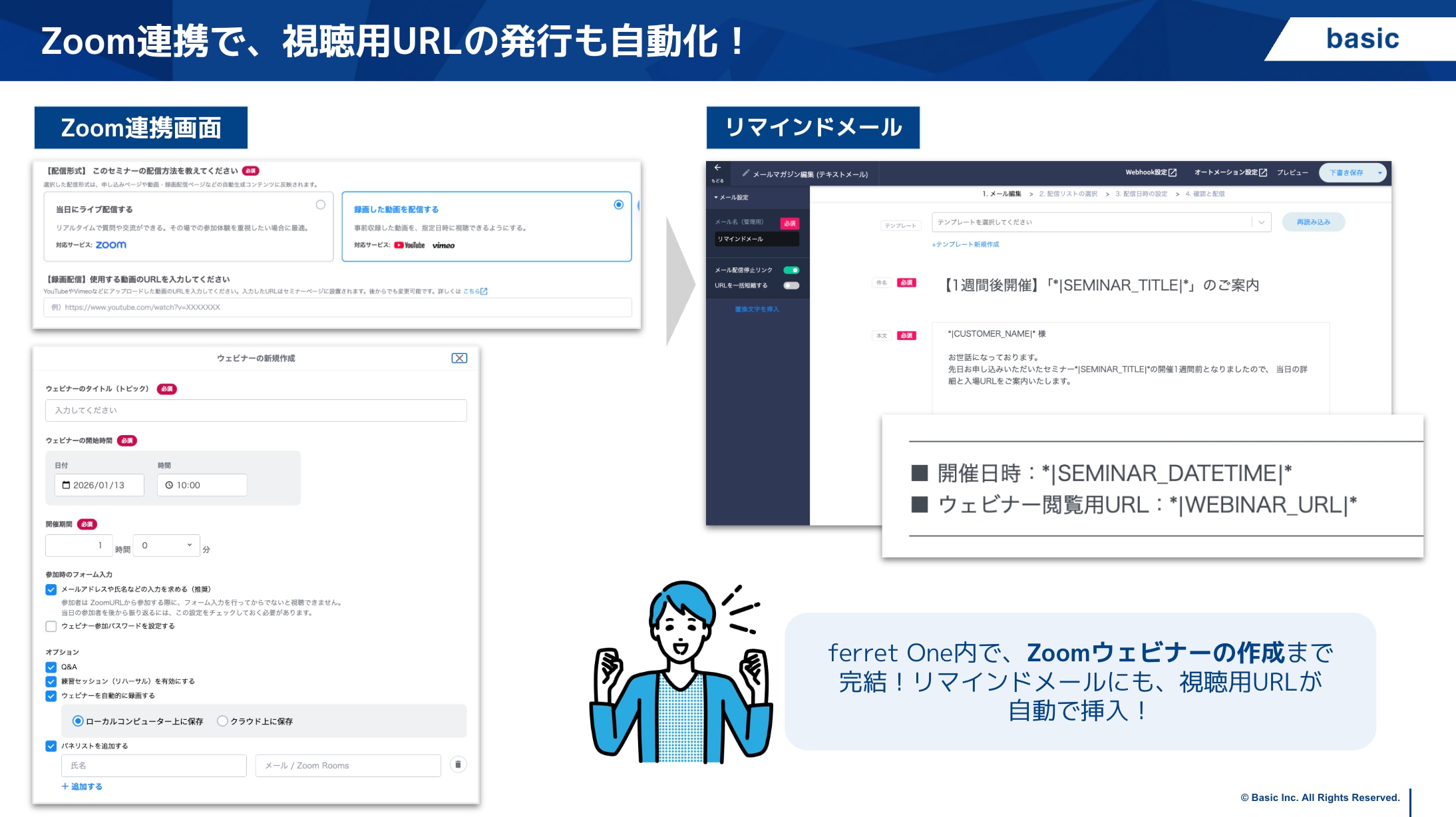The width and height of the screenshot is (1456, 817).
Task: Go to step 3. 配信日時の設定
Action: tap(1141, 194)
